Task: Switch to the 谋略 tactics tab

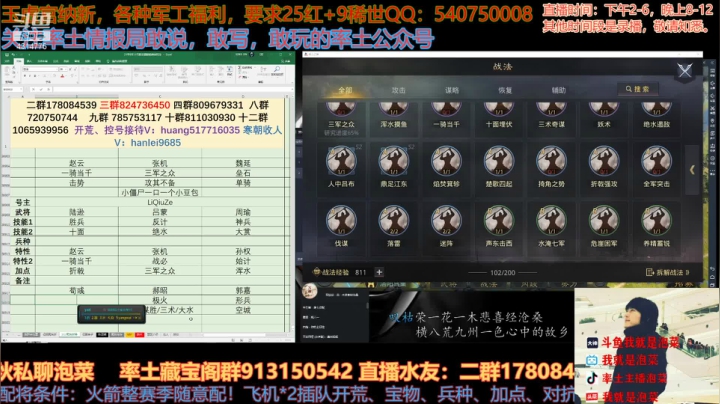Action: [x=452, y=90]
